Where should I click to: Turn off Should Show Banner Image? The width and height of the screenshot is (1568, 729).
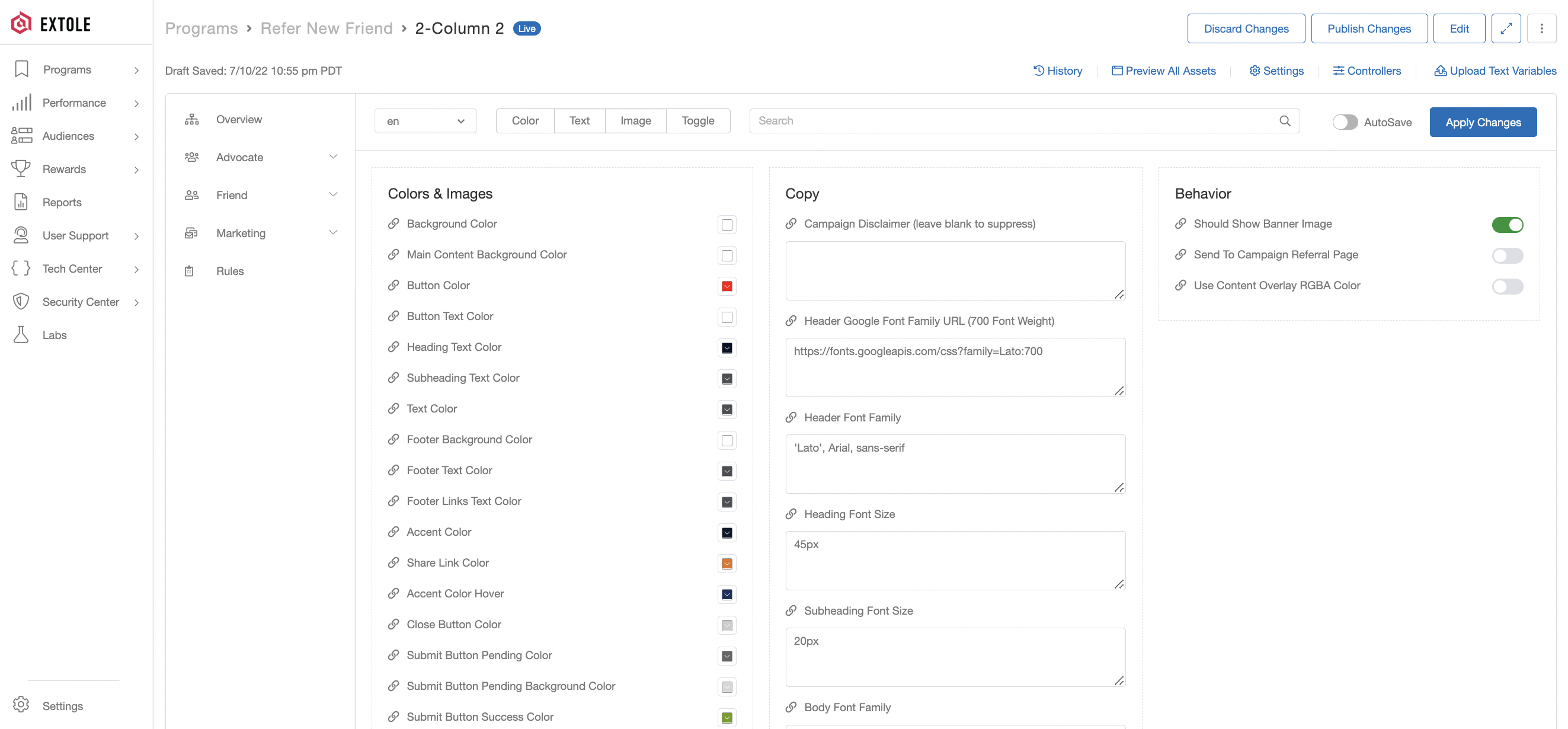tap(1507, 225)
